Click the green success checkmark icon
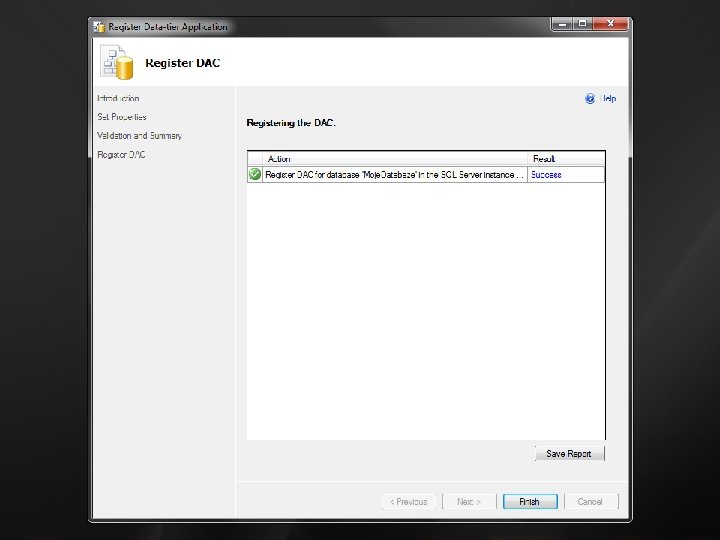This screenshot has height=540, width=720. [254, 174]
